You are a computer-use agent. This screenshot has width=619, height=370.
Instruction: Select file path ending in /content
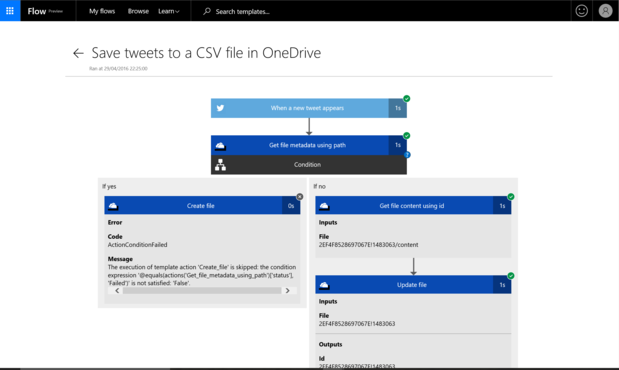(x=368, y=245)
